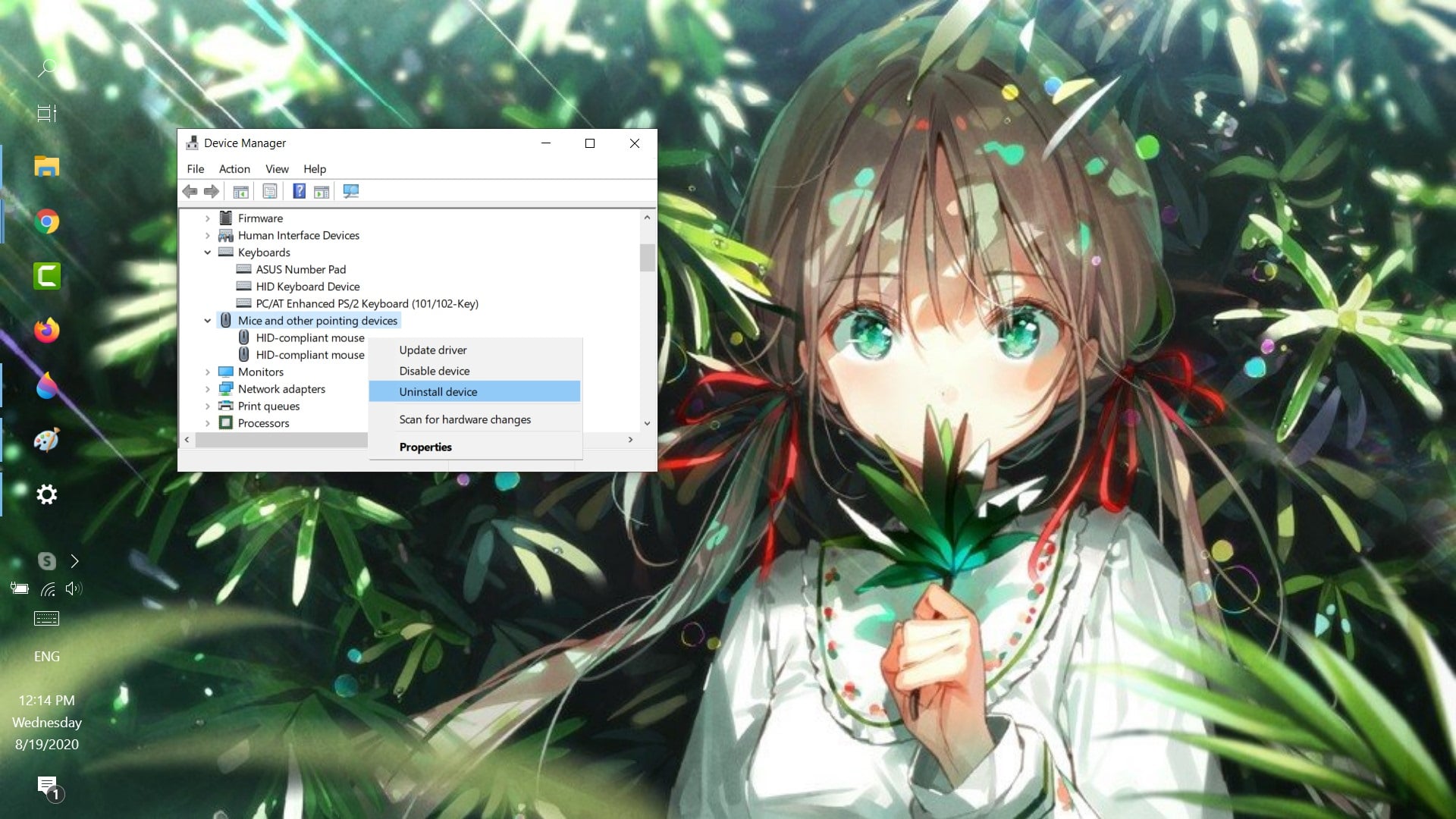This screenshot has width=1456, height=819.
Task: Choose Disable device from context menu
Action: click(x=475, y=371)
